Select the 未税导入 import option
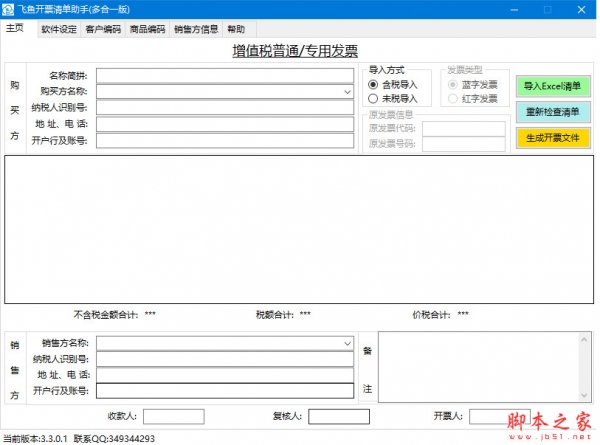600x445 pixels. tap(374, 99)
